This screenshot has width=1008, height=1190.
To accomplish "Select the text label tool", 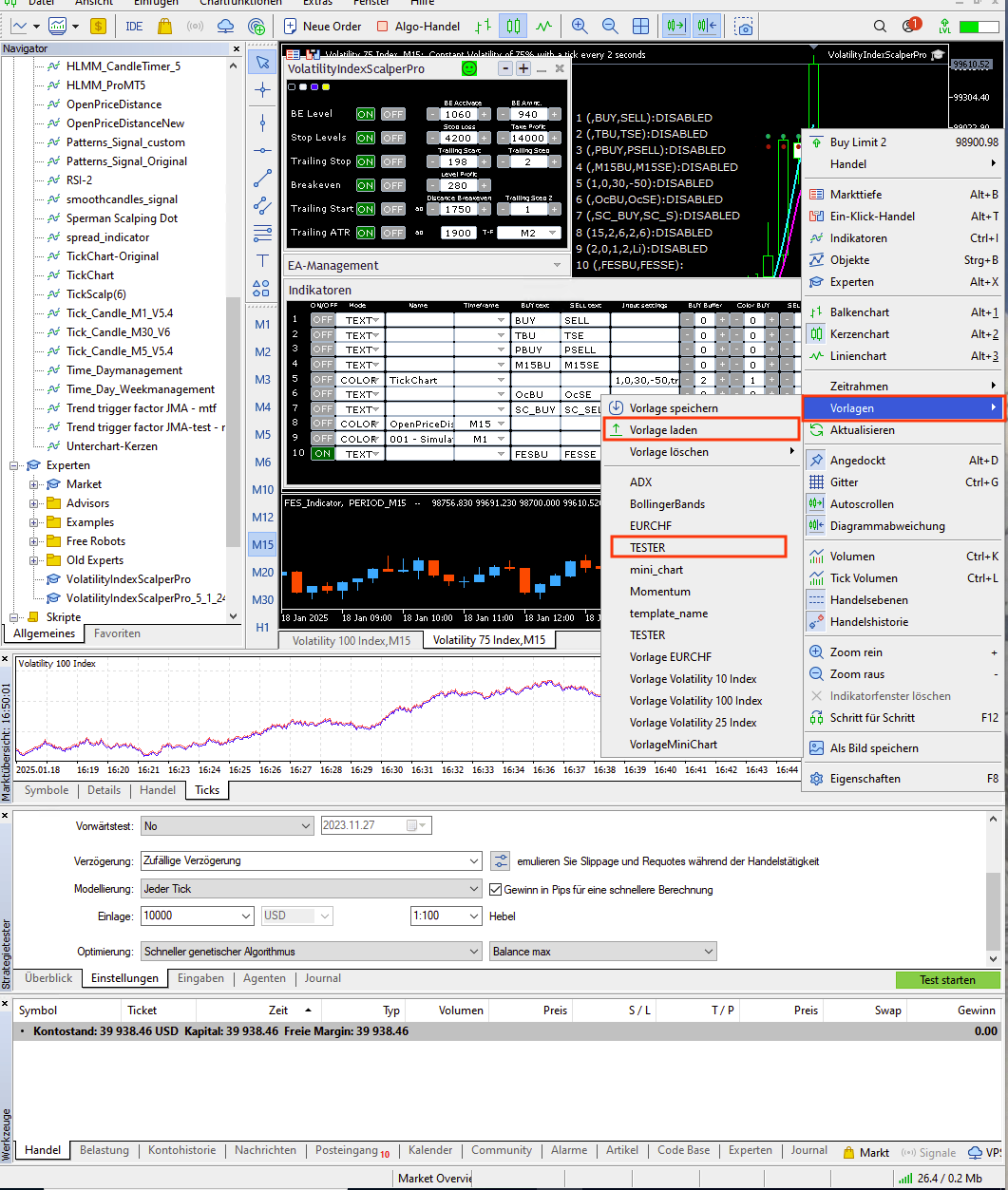I will pyautogui.click(x=263, y=260).
